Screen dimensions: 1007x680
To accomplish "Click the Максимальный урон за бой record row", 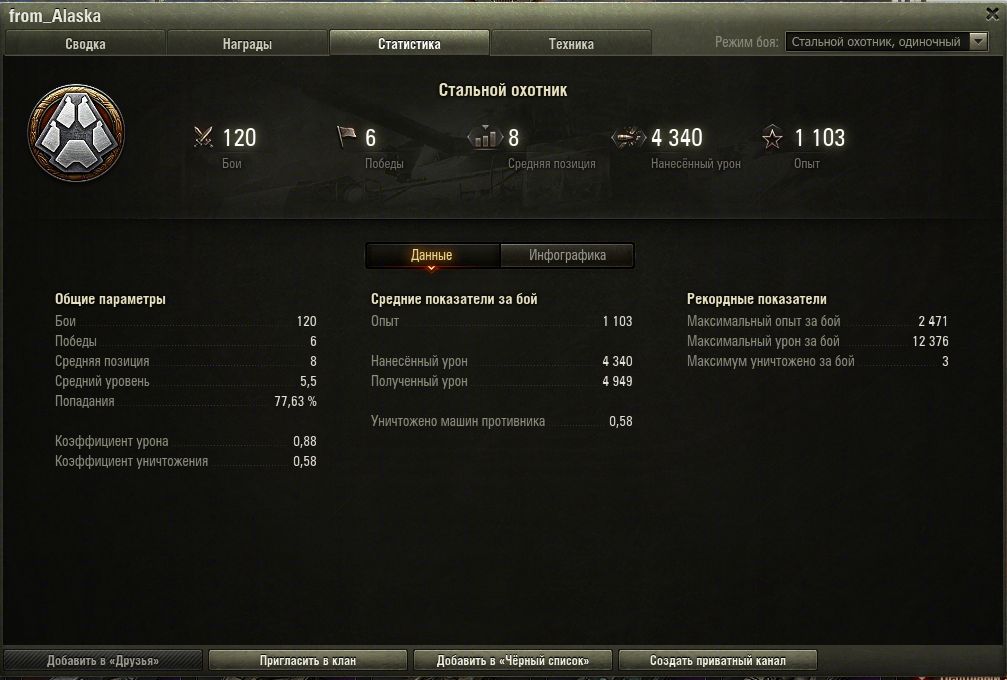I will coord(818,341).
